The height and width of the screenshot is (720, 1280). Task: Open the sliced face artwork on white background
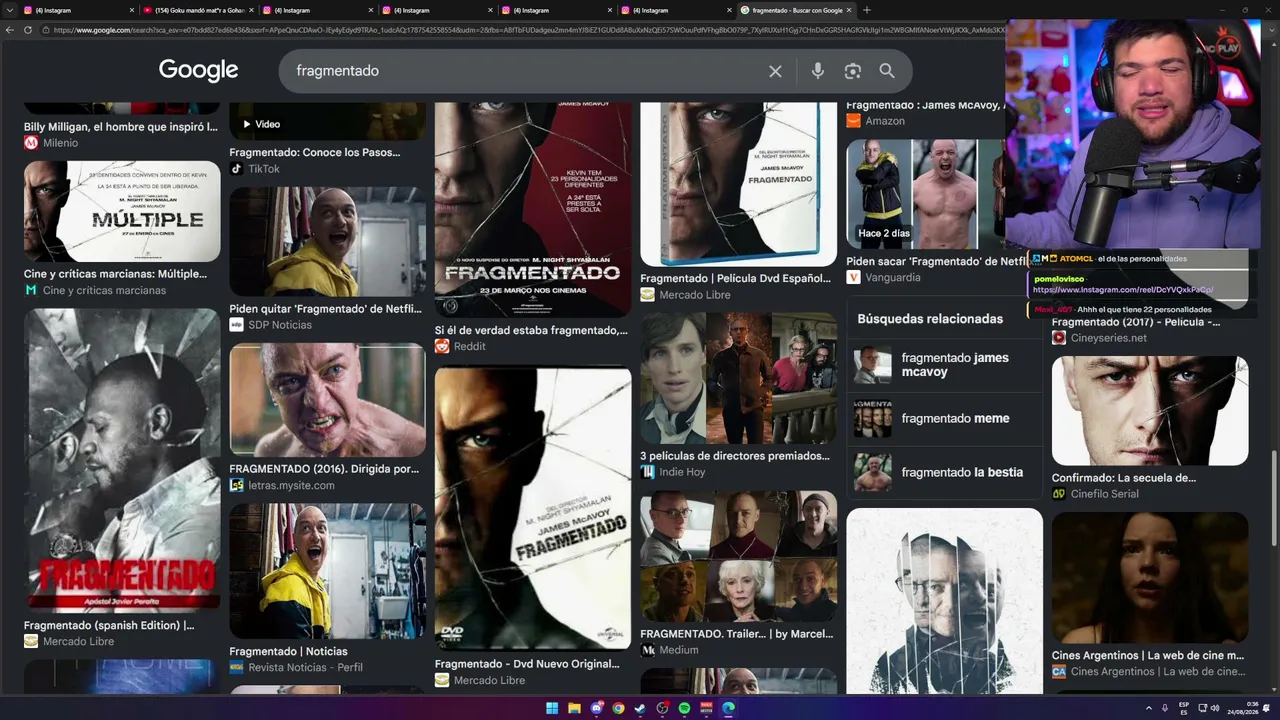coord(945,601)
